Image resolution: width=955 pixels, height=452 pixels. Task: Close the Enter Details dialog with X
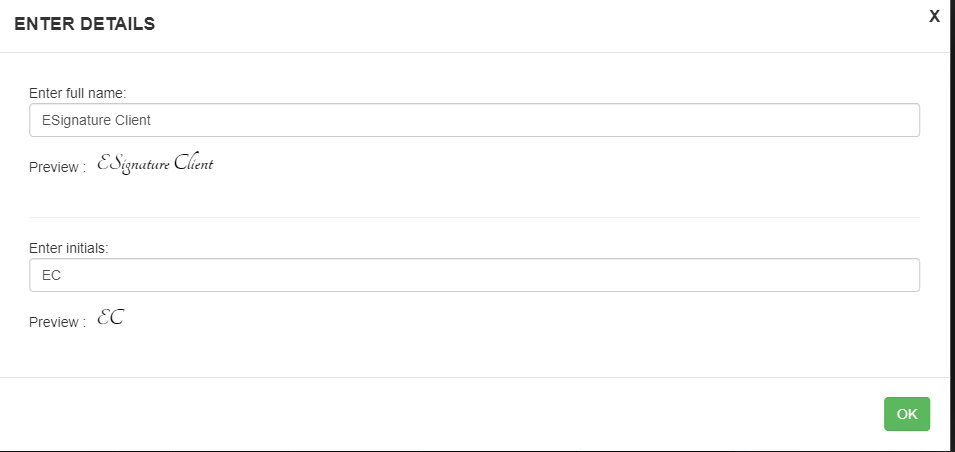pos(934,16)
